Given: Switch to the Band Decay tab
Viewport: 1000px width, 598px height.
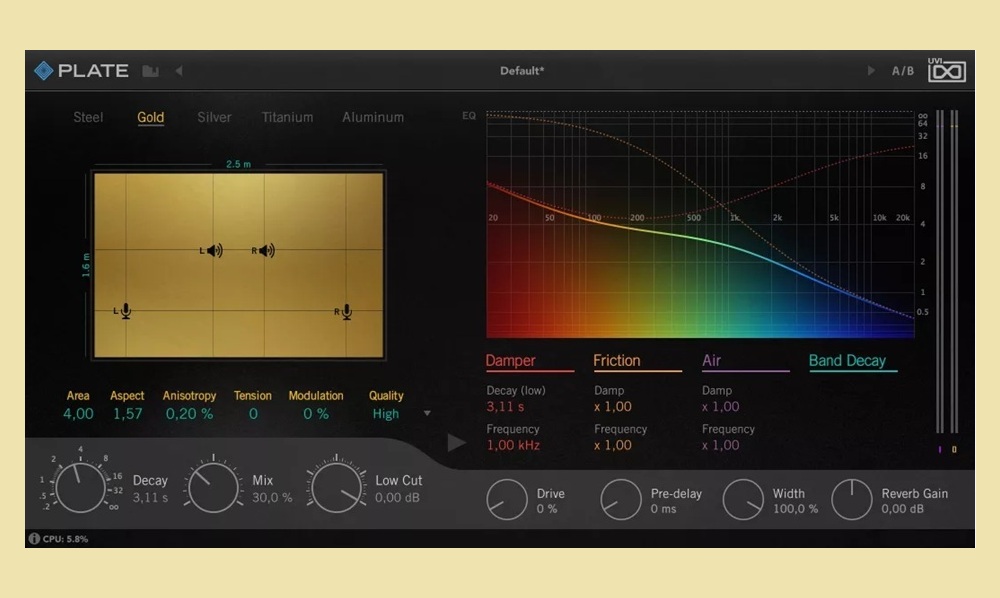Looking at the screenshot, I should click(847, 361).
